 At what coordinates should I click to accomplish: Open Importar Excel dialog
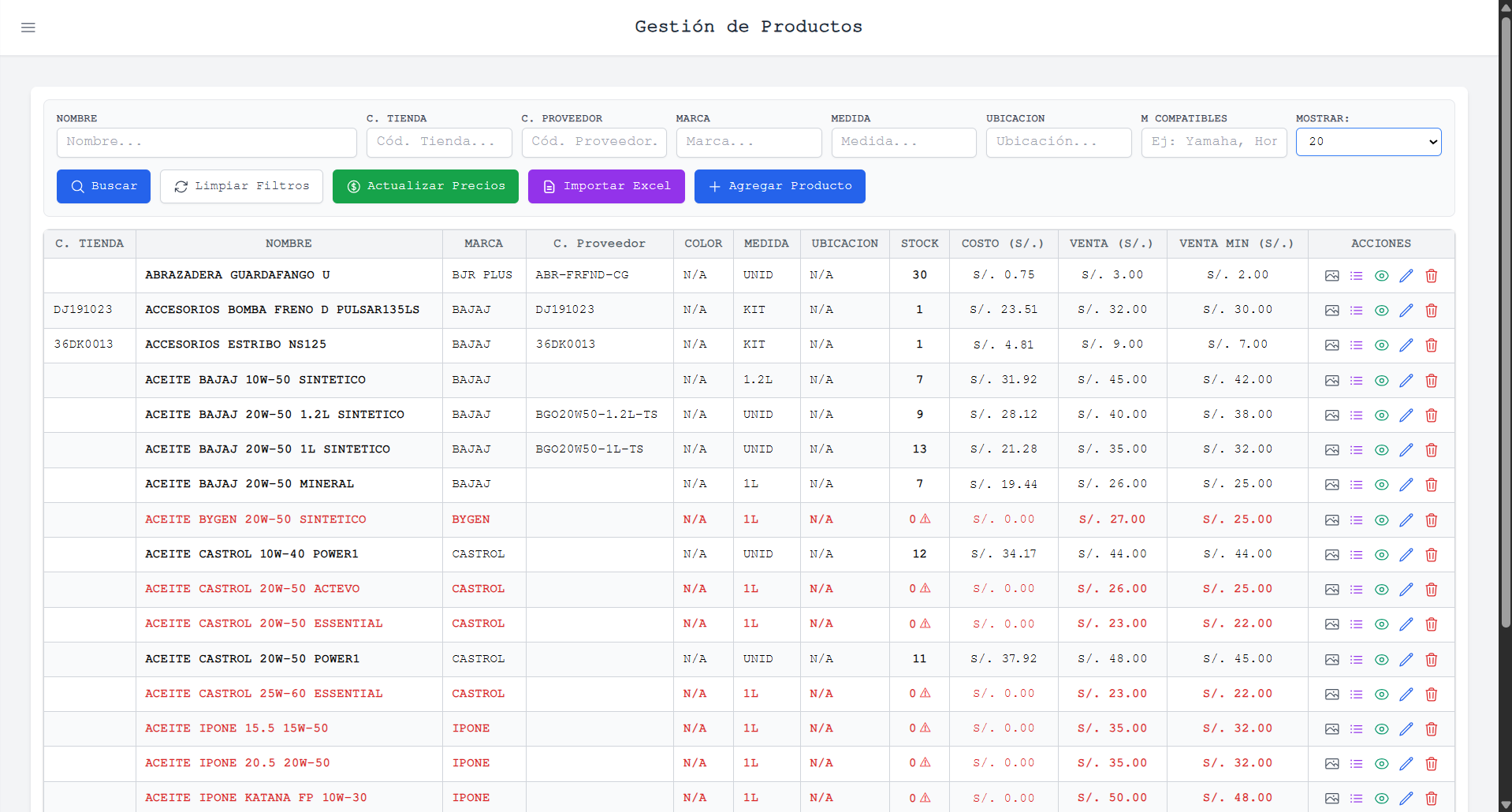point(606,186)
